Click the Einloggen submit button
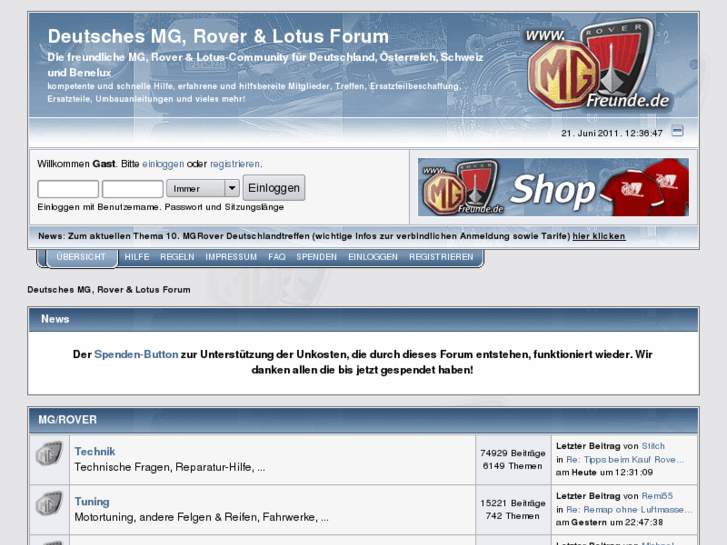Viewport: 727px width, 545px height. [x=274, y=188]
